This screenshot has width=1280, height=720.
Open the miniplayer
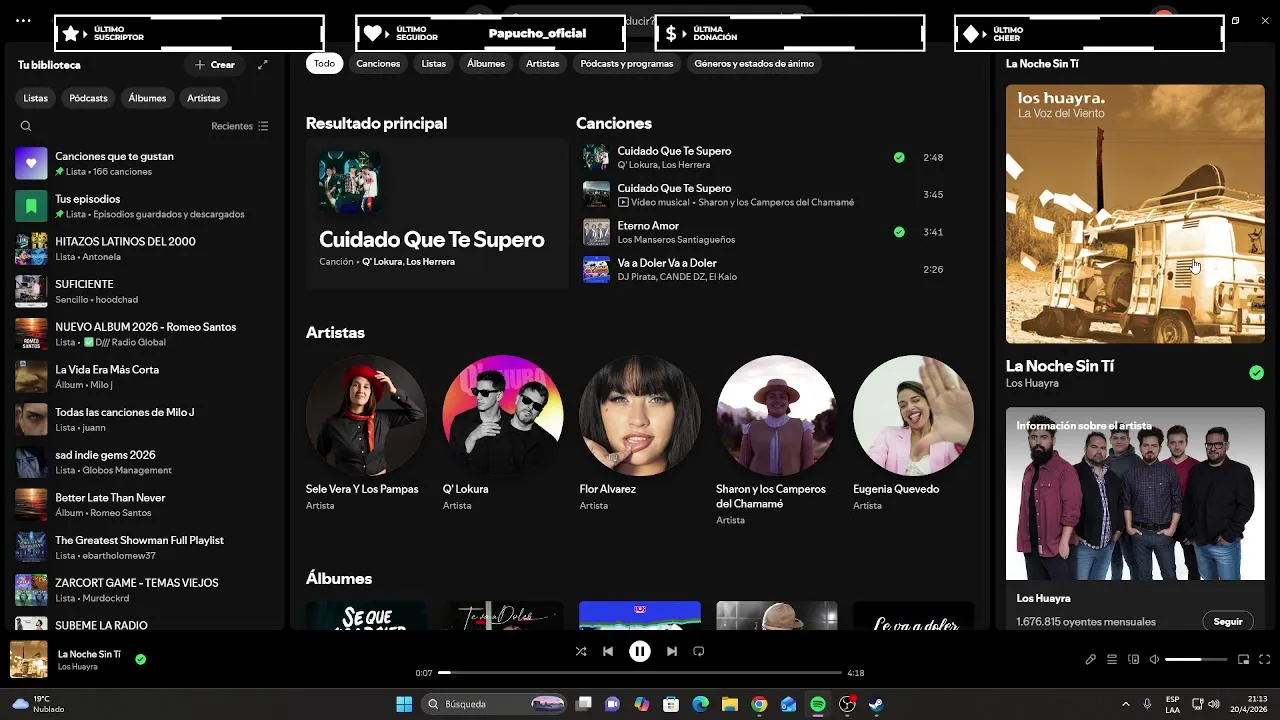[x=1244, y=659]
